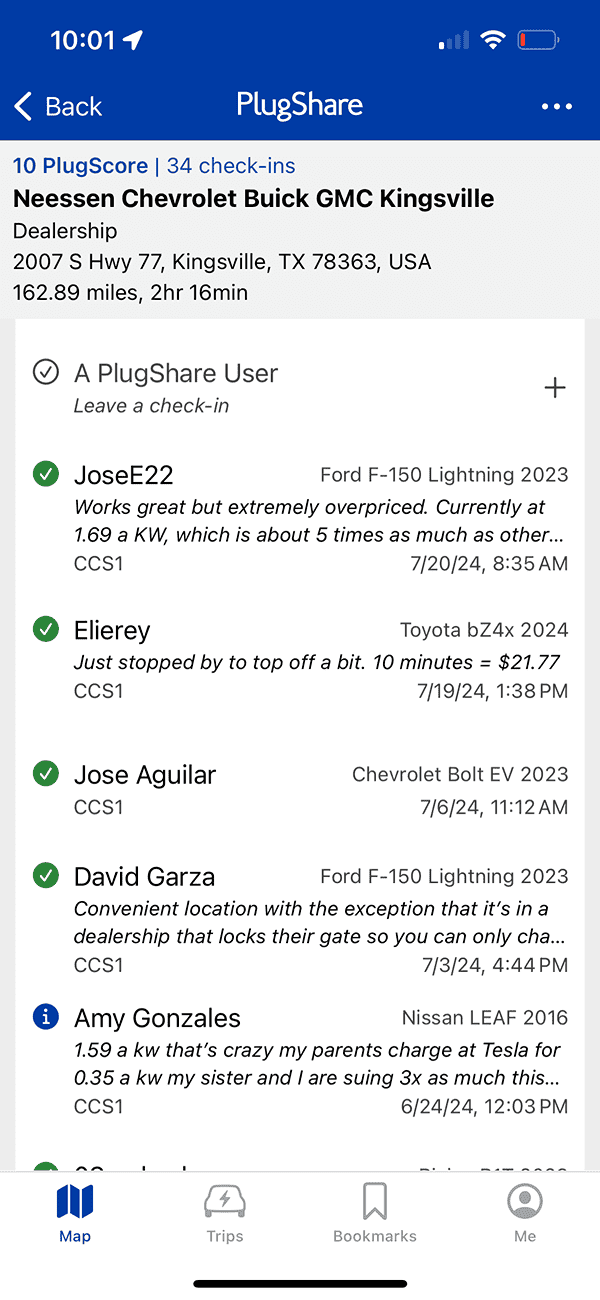Tap green check icon beside Elierey
The height and width of the screenshot is (1300, 600).
46,630
